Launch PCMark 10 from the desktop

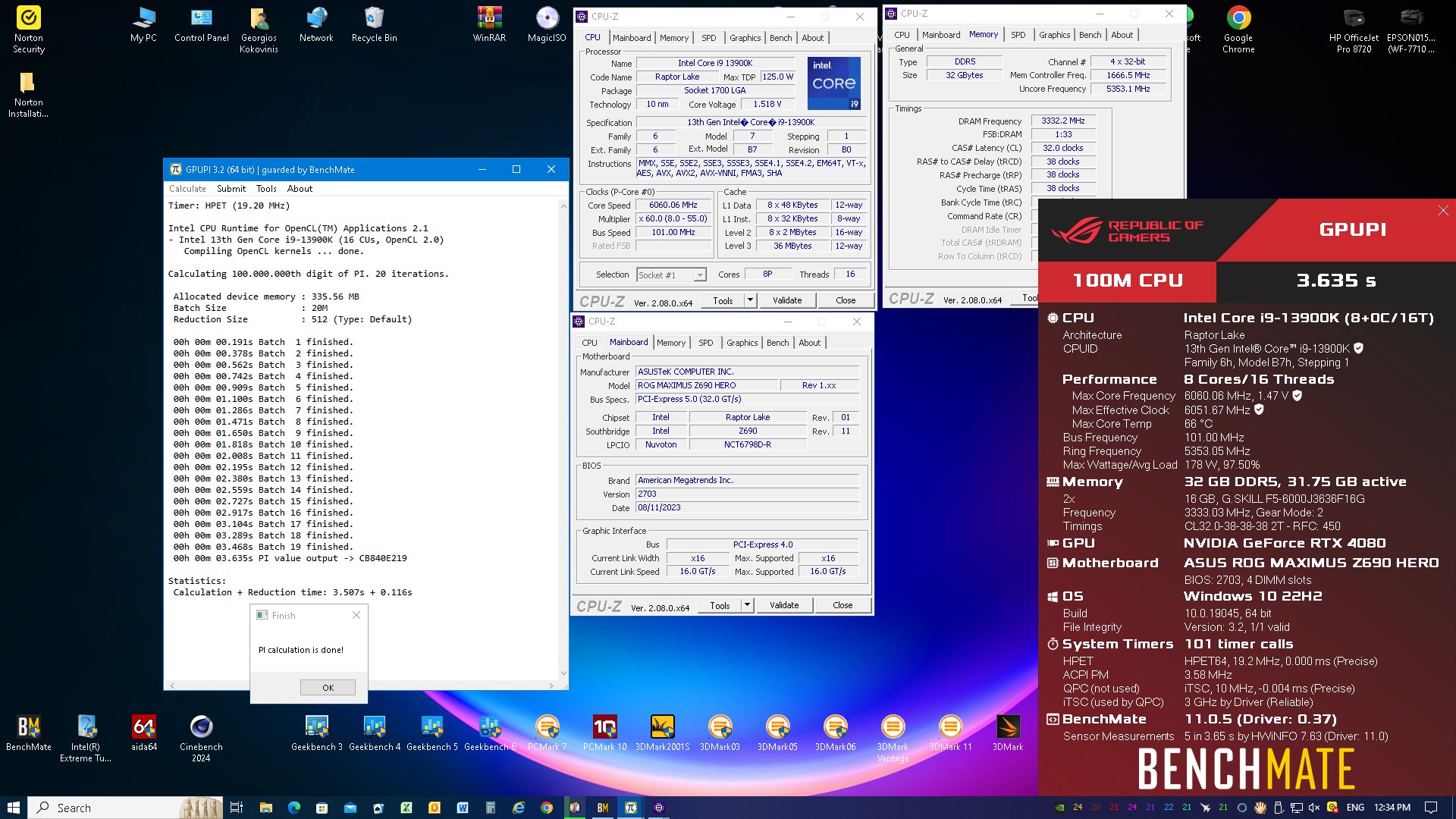(x=604, y=733)
